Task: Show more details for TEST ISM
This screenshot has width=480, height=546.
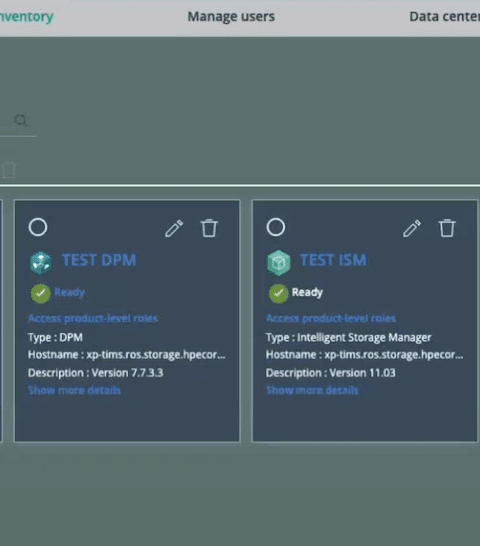Action: (x=312, y=390)
